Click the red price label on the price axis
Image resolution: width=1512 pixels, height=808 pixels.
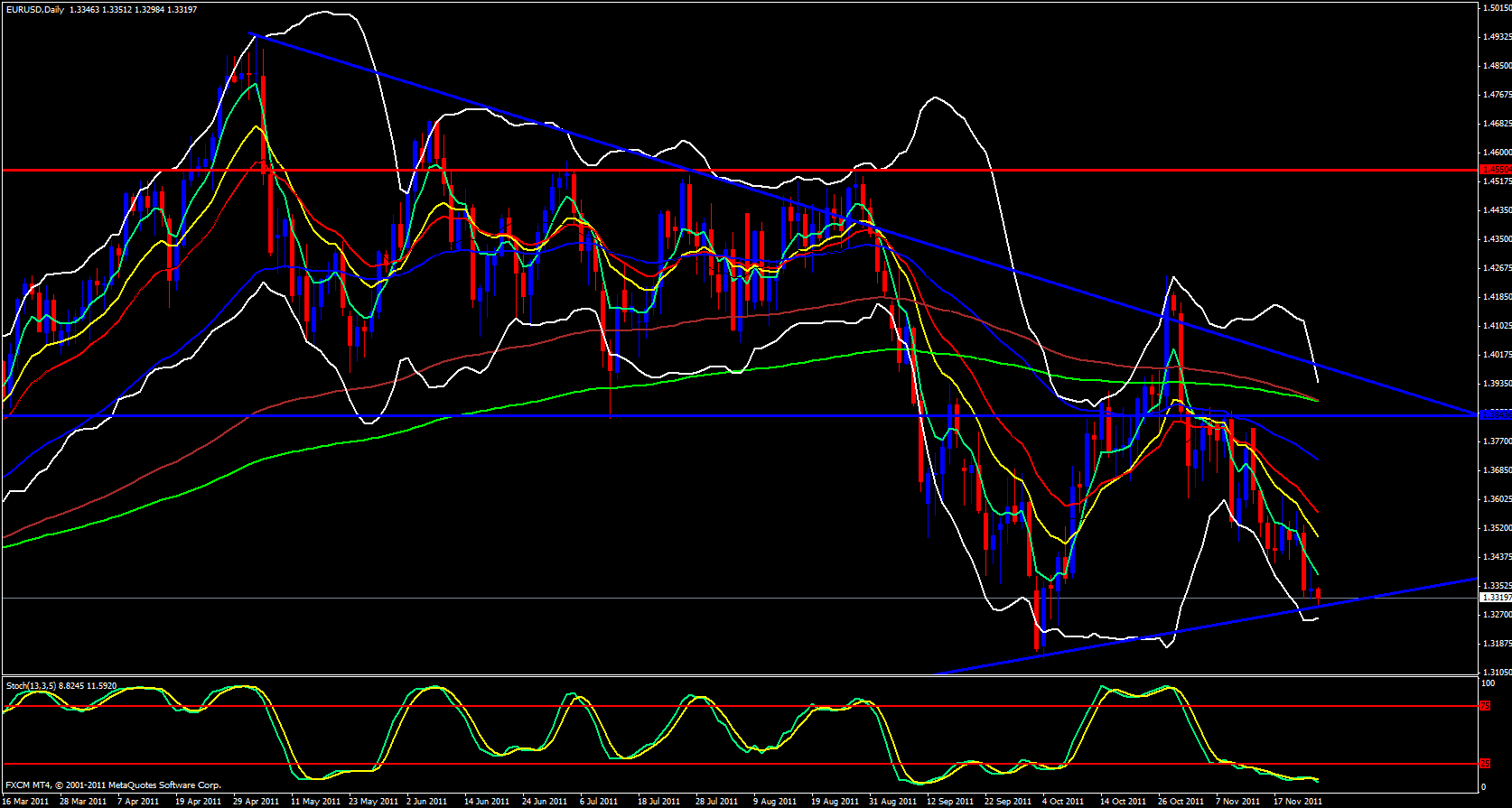tap(1495, 169)
